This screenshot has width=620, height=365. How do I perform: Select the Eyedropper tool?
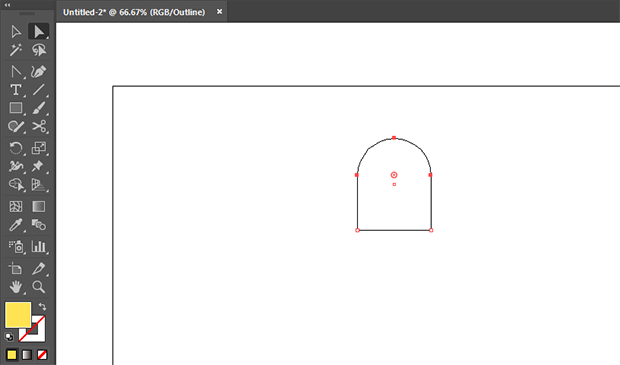(x=16, y=225)
